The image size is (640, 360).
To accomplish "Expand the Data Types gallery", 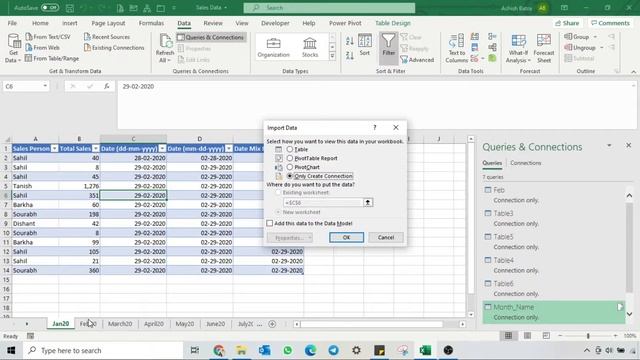I will pos(332,56).
